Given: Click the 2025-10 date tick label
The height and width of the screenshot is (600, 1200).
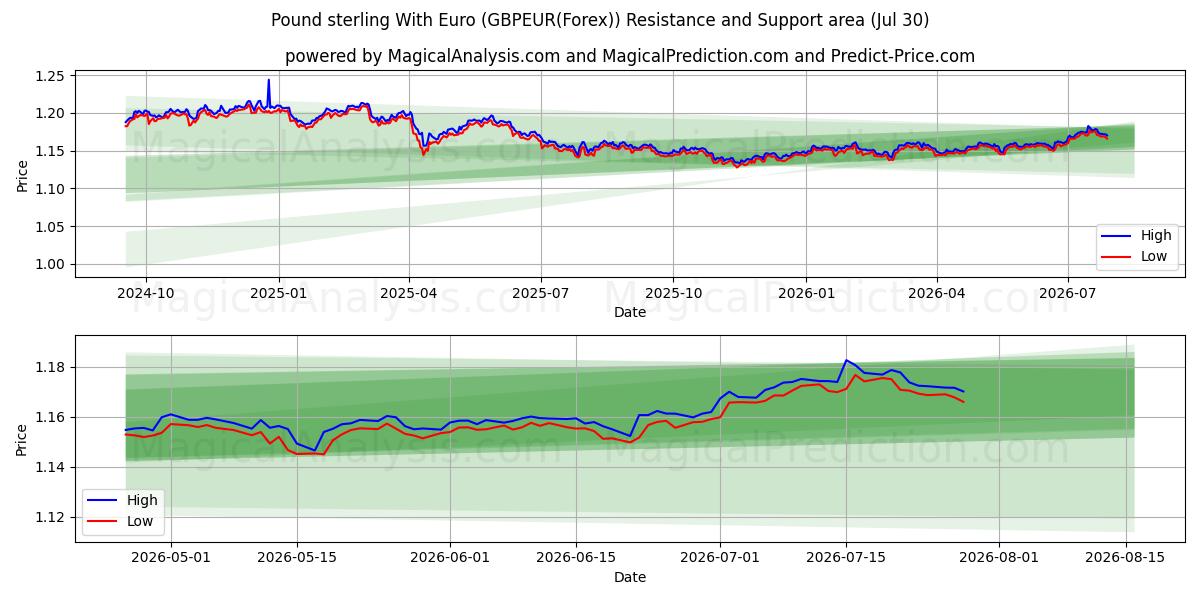Looking at the screenshot, I should point(673,293).
